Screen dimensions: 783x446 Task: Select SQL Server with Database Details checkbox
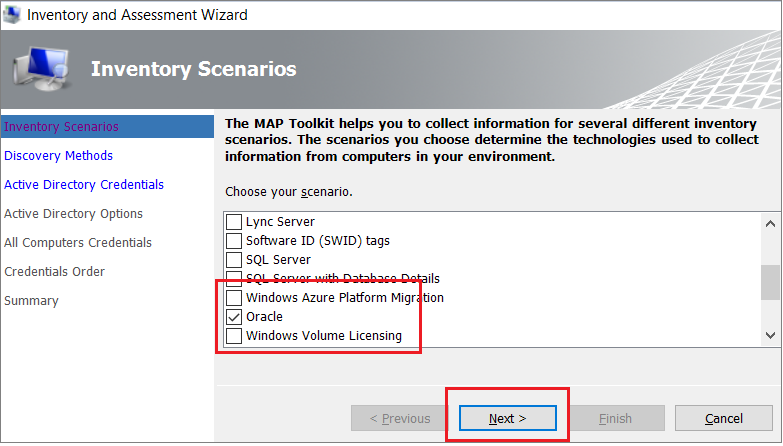click(x=233, y=279)
